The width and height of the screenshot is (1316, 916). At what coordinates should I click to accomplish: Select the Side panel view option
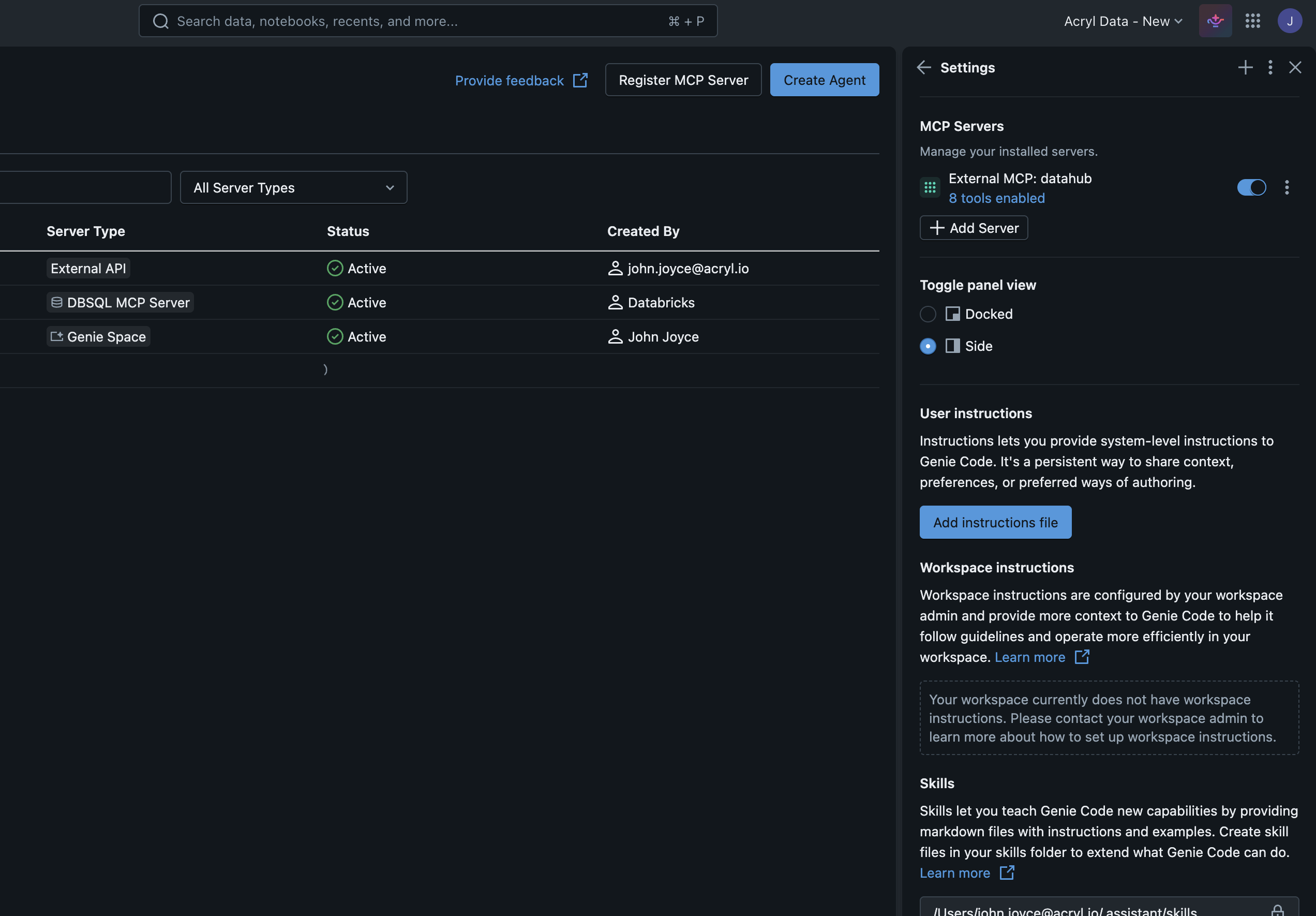click(x=928, y=346)
